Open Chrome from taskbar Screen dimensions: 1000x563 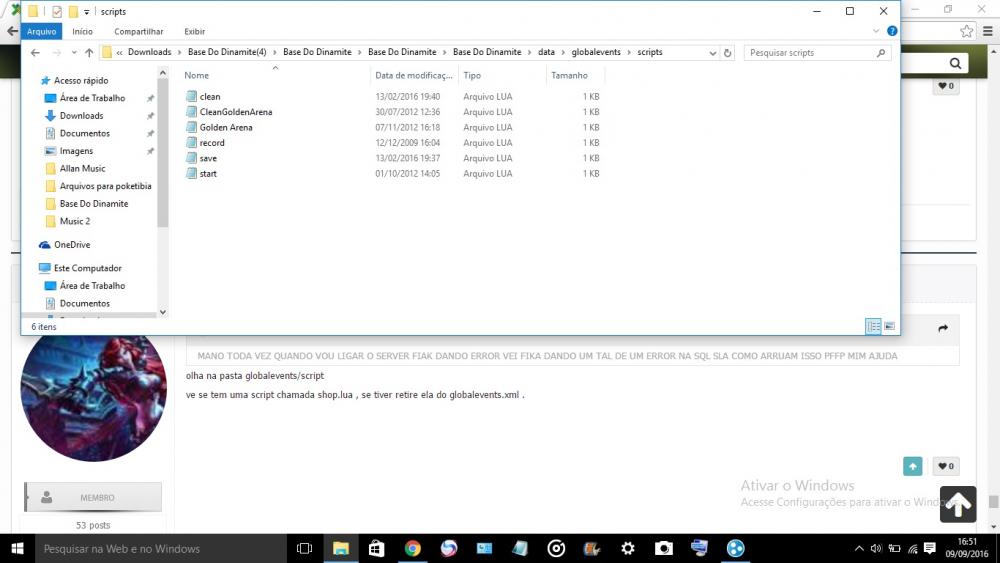click(x=413, y=548)
